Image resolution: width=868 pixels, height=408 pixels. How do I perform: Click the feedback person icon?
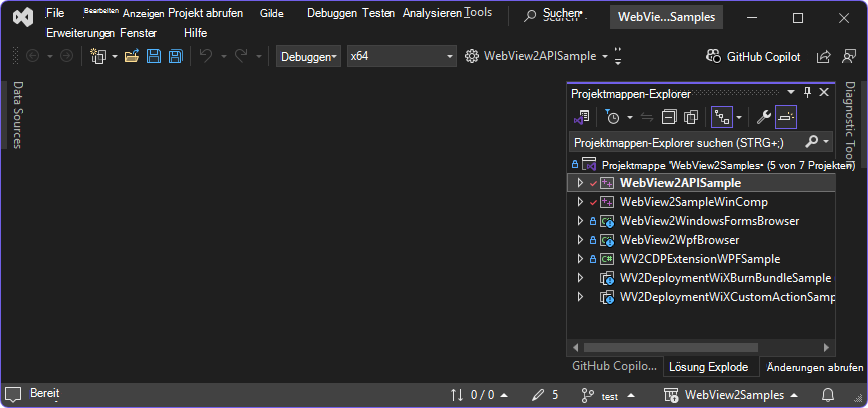coord(849,56)
